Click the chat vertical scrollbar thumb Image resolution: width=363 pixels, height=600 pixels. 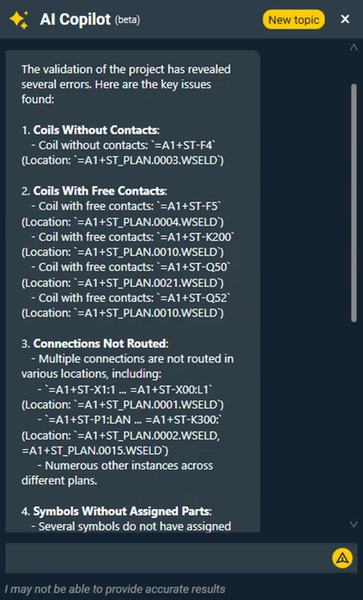tap(354, 203)
